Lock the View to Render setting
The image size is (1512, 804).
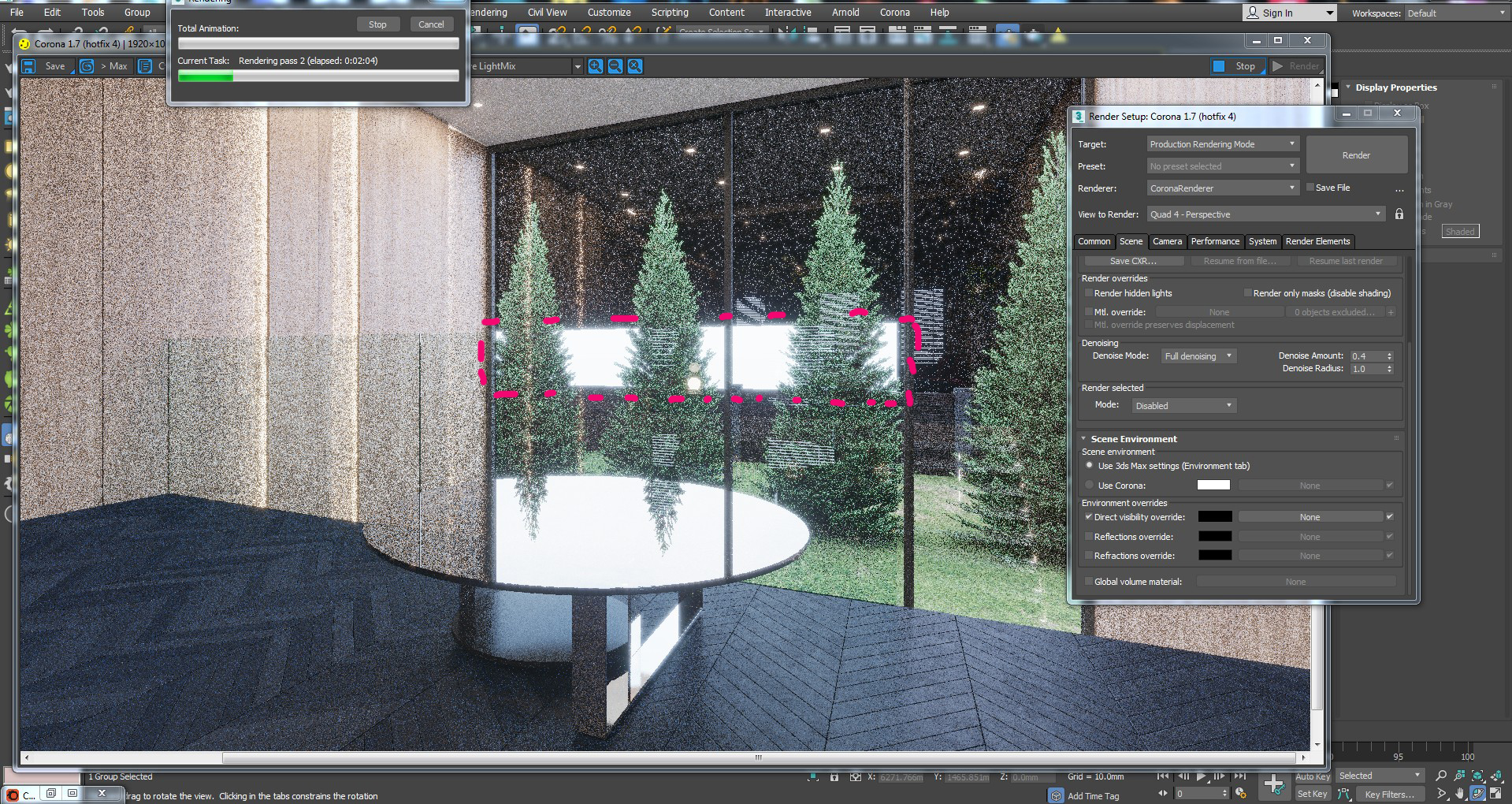tap(1399, 214)
